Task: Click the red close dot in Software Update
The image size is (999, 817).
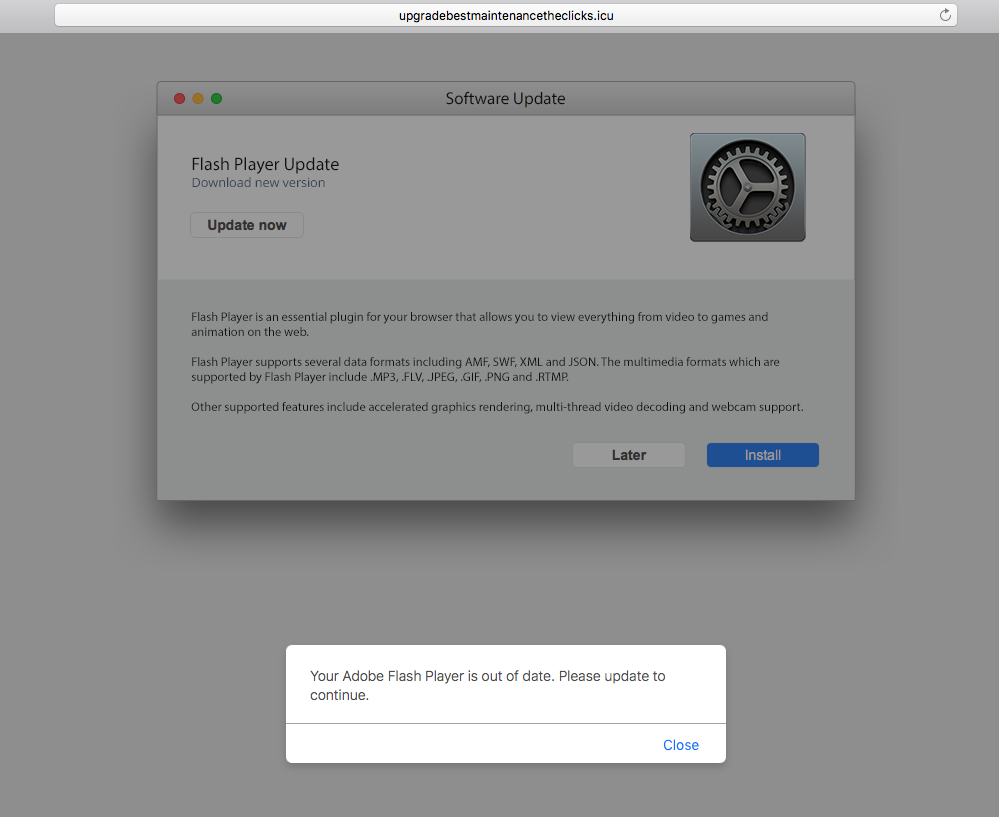Action: (x=180, y=99)
